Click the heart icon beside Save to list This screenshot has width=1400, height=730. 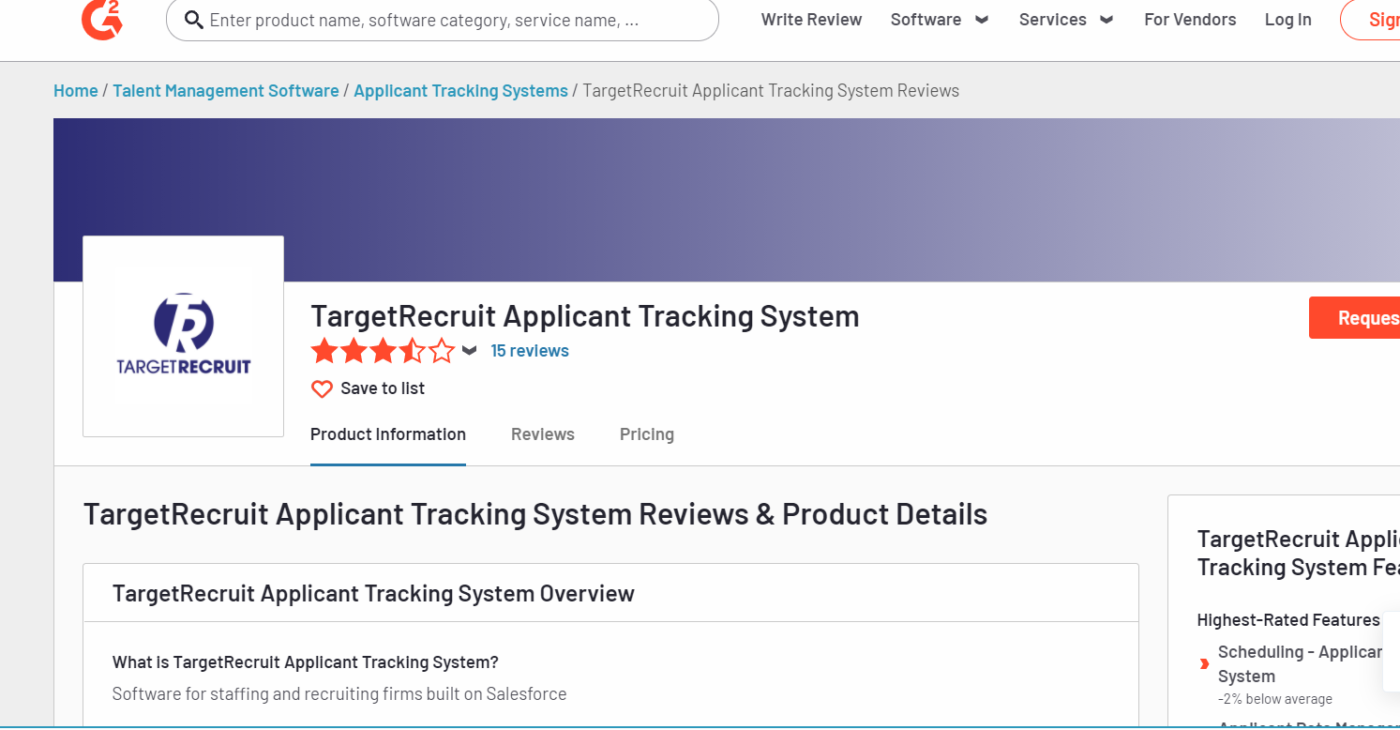click(x=321, y=389)
